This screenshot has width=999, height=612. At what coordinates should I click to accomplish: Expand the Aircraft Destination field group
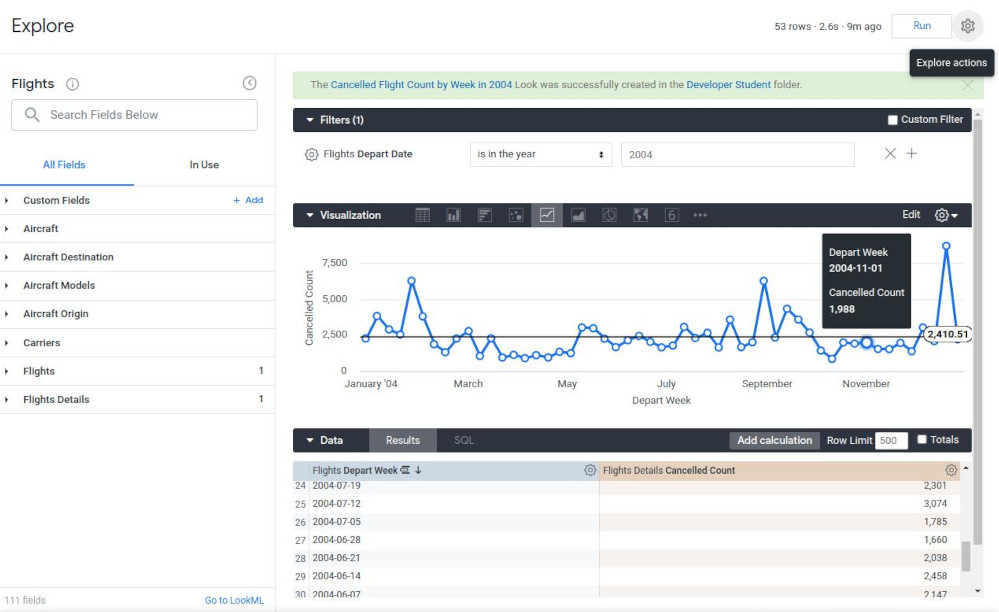6,257
